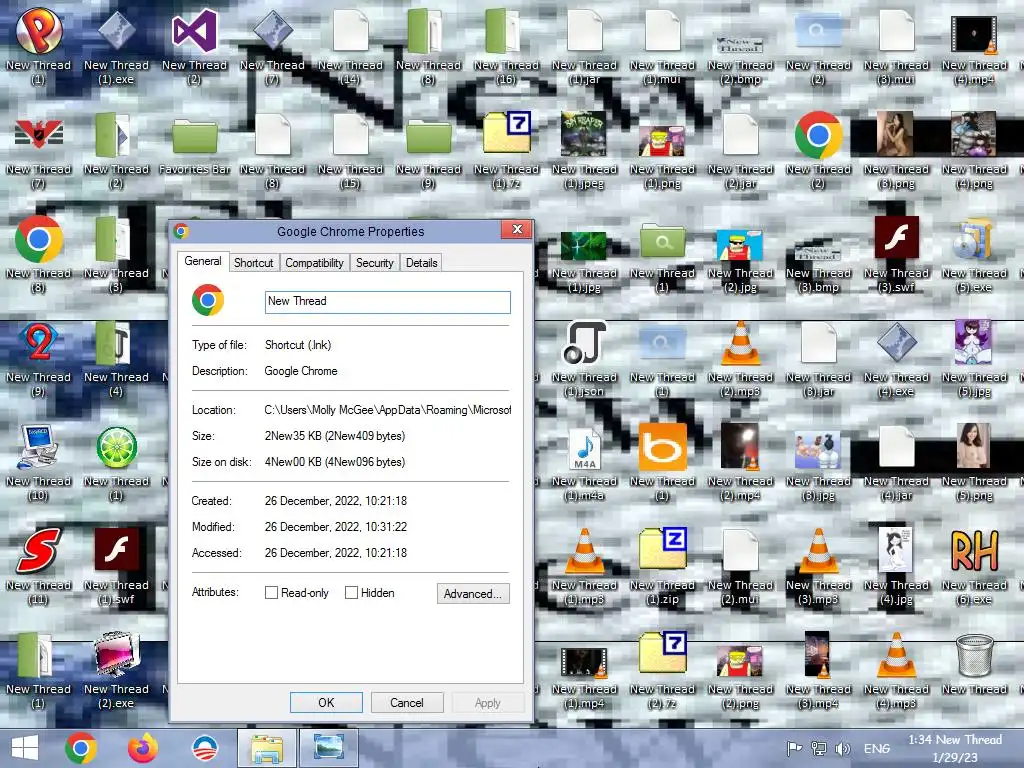Select the Chrome desktop icon New Thread (2)
This screenshot has width=1024, height=768.
coord(818,150)
